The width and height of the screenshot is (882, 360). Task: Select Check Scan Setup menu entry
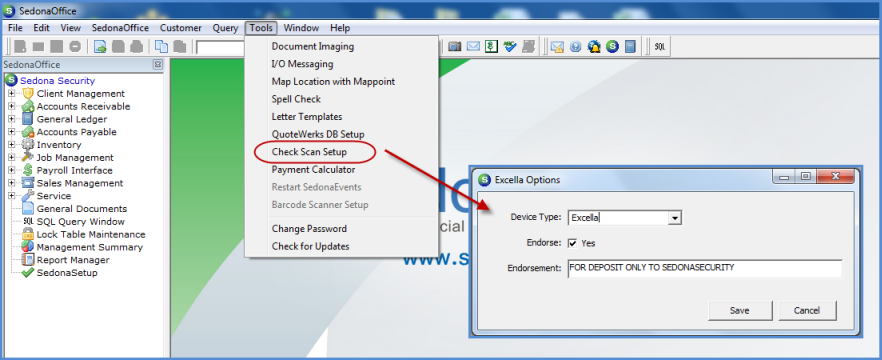click(x=309, y=152)
